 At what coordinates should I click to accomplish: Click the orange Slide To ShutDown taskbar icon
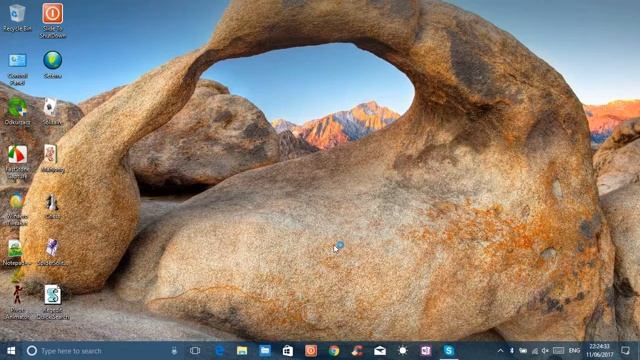311,351
